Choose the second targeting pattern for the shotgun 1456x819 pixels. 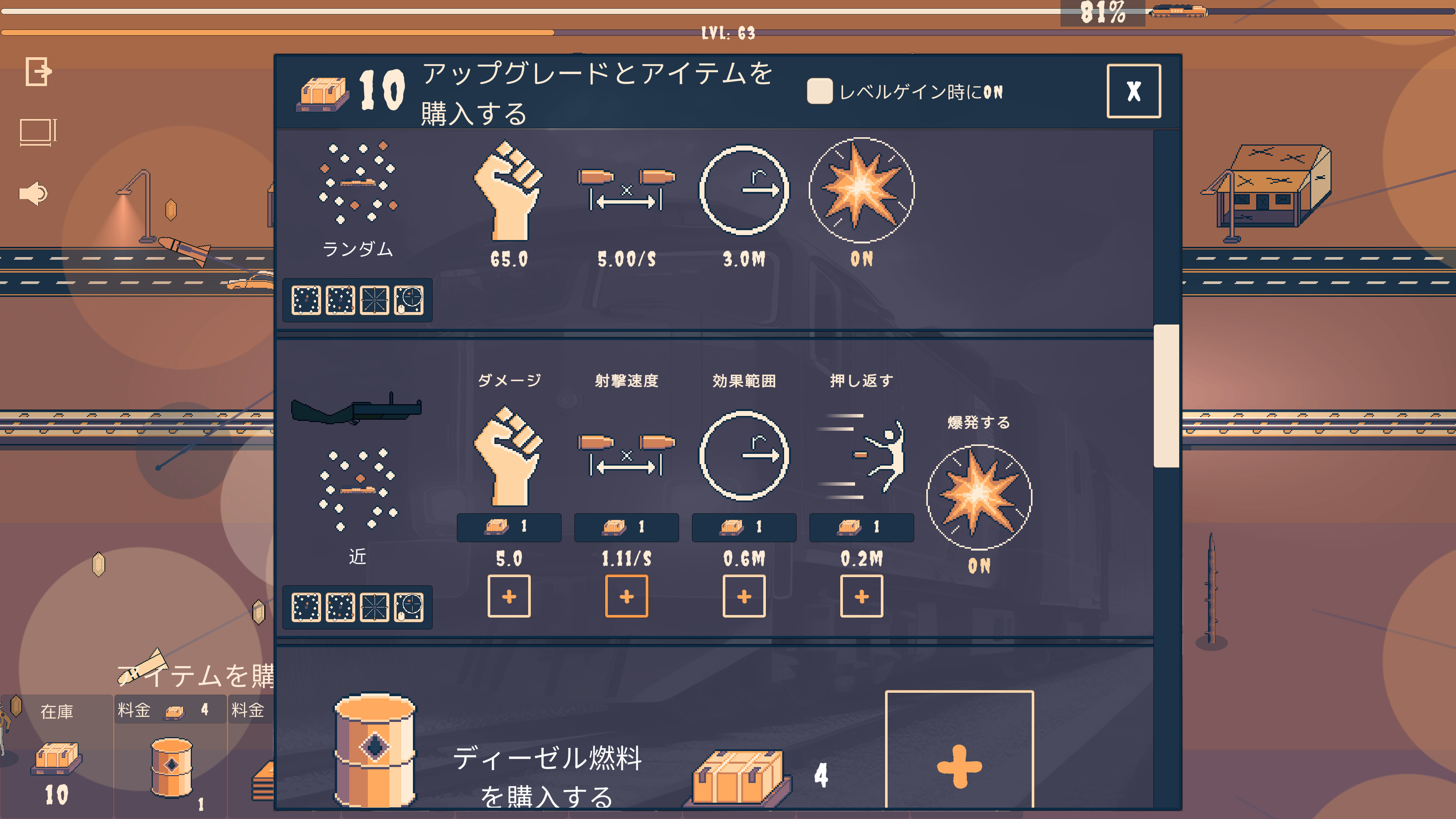(340, 607)
